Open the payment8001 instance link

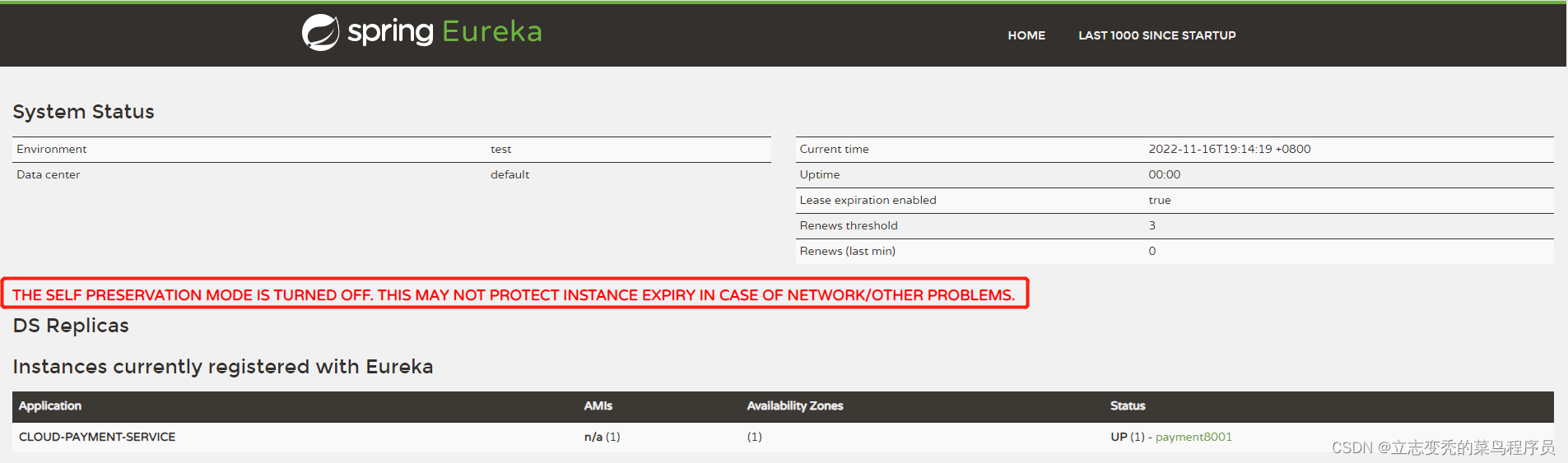point(1193,437)
